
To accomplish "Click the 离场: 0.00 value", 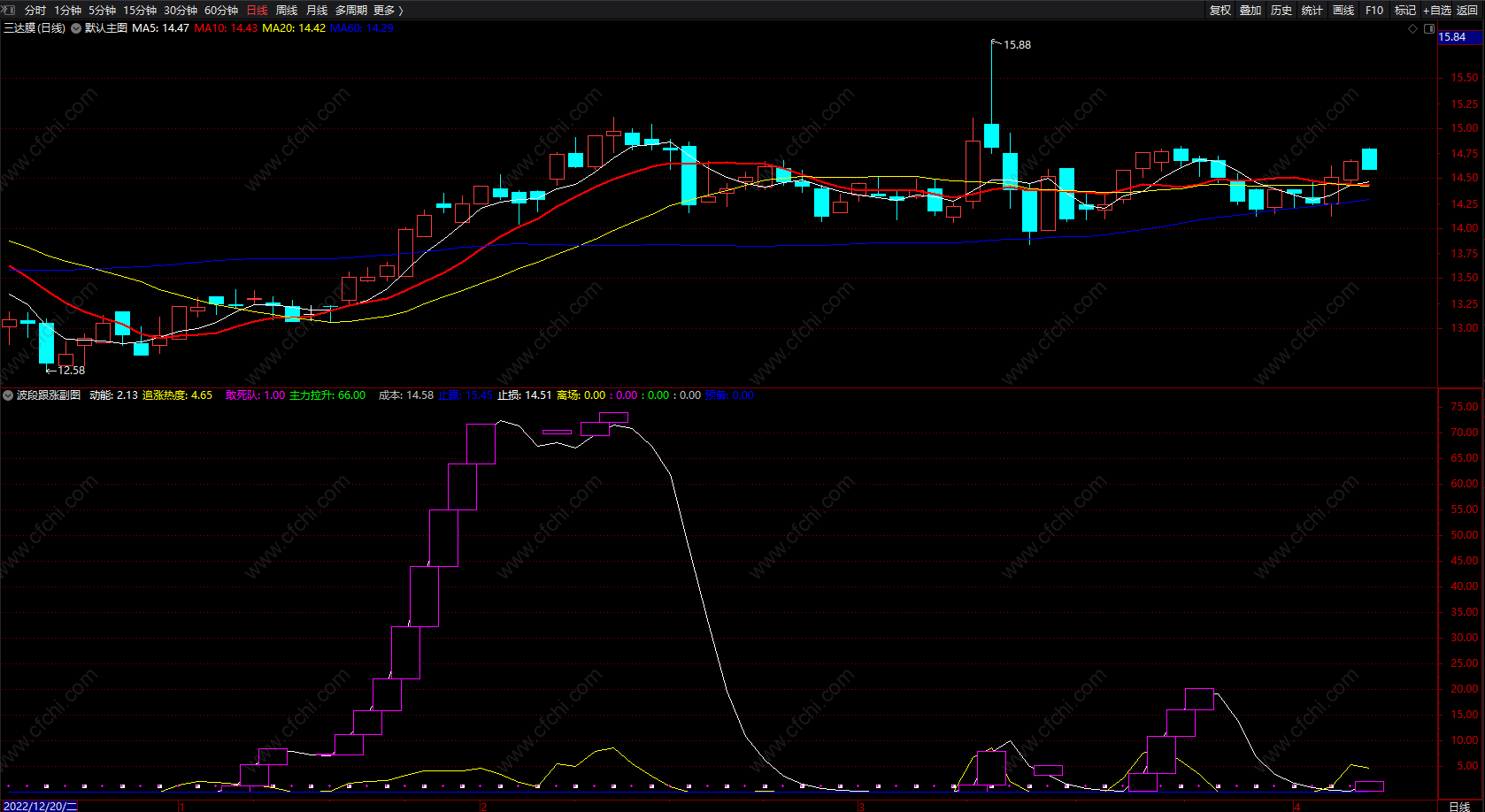I will coord(581,395).
